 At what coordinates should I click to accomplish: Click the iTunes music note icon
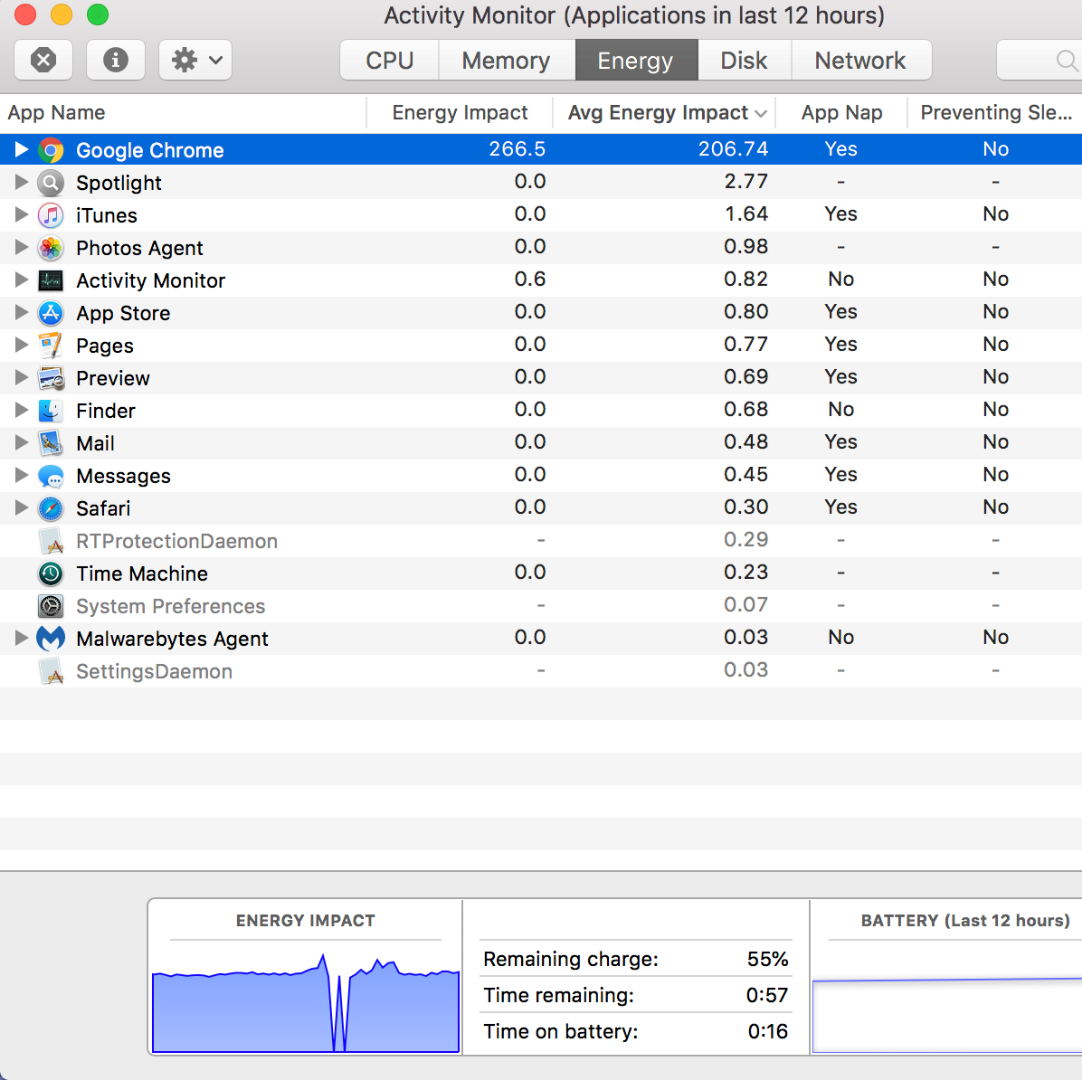tap(51, 215)
